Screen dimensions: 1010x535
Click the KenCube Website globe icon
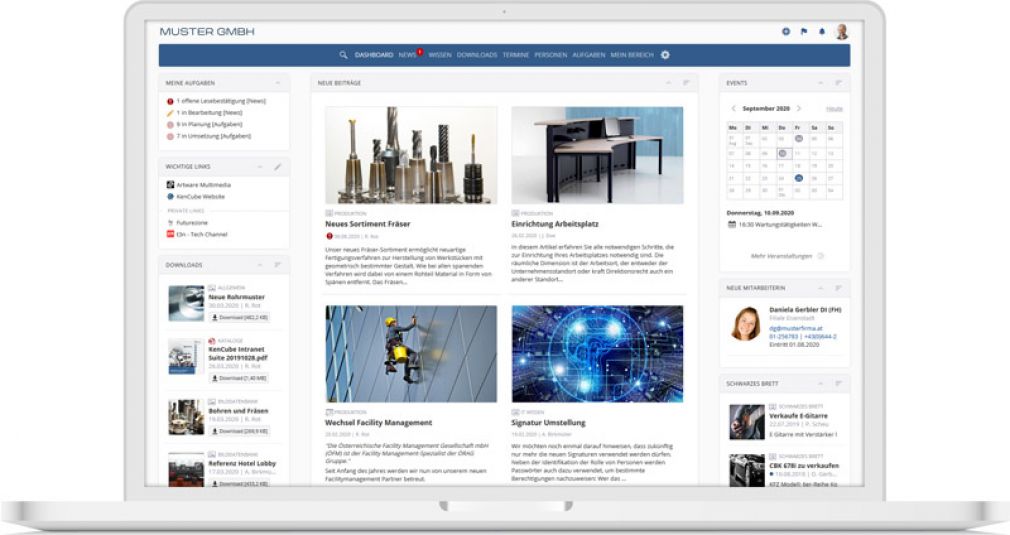[x=171, y=196]
